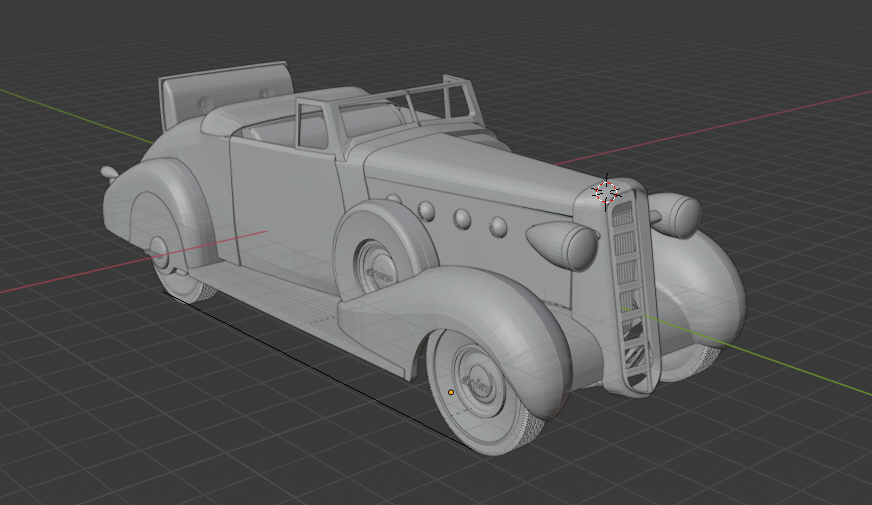Select the rear wheel hubcap
Image resolution: width=872 pixels, height=505 pixels.
pyautogui.click(x=158, y=253)
